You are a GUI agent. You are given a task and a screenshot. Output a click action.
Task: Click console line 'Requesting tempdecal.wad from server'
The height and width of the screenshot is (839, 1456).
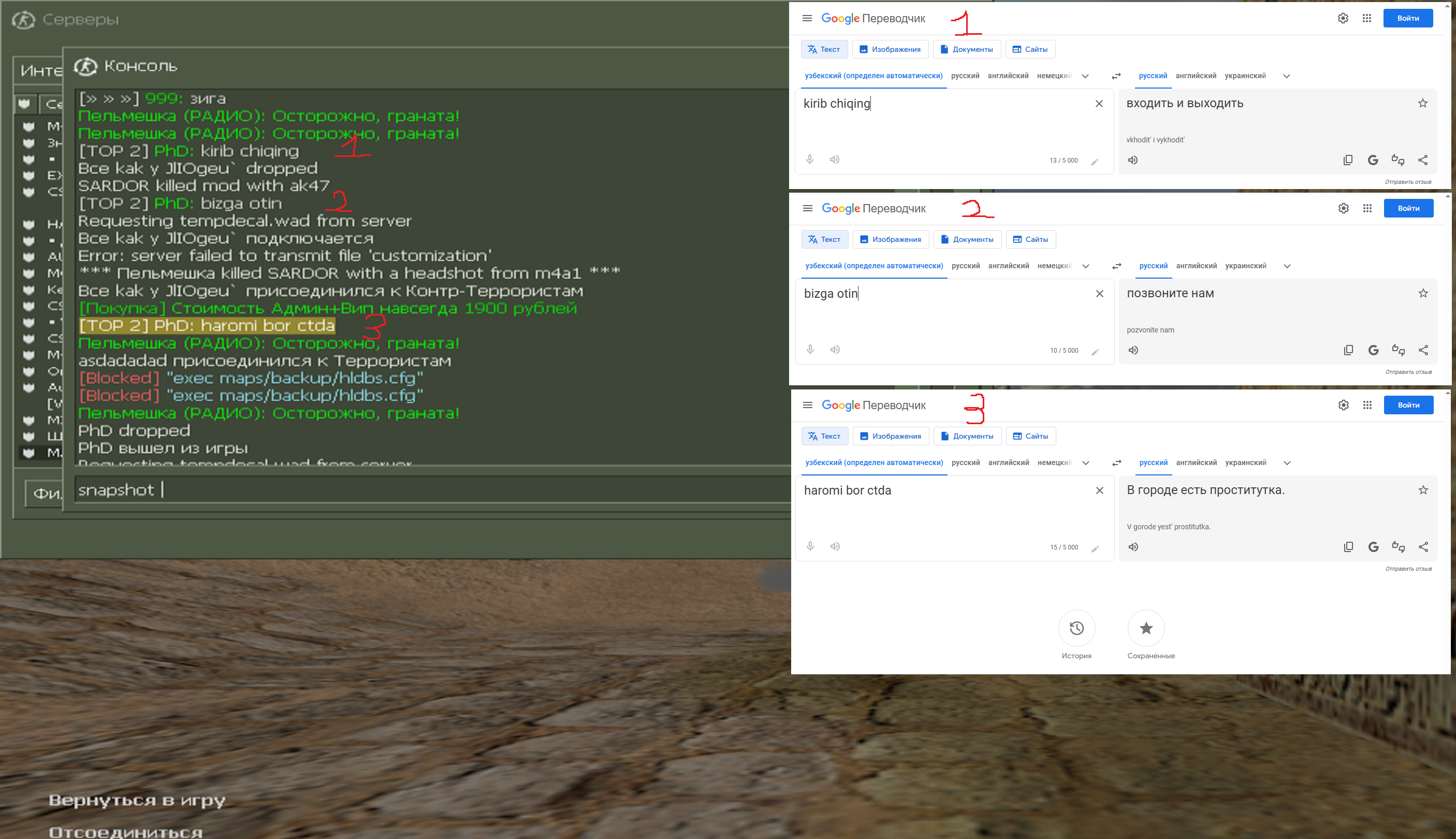(245, 221)
